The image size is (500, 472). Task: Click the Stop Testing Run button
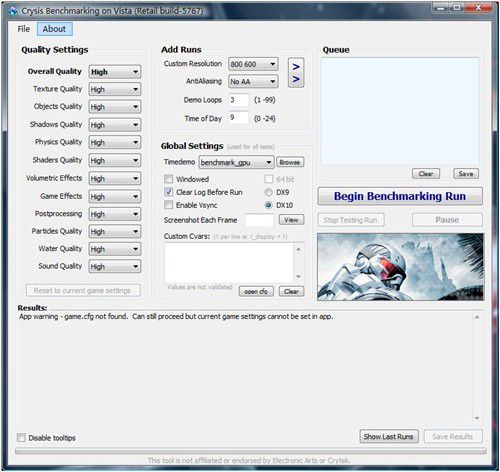(x=351, y=220)
